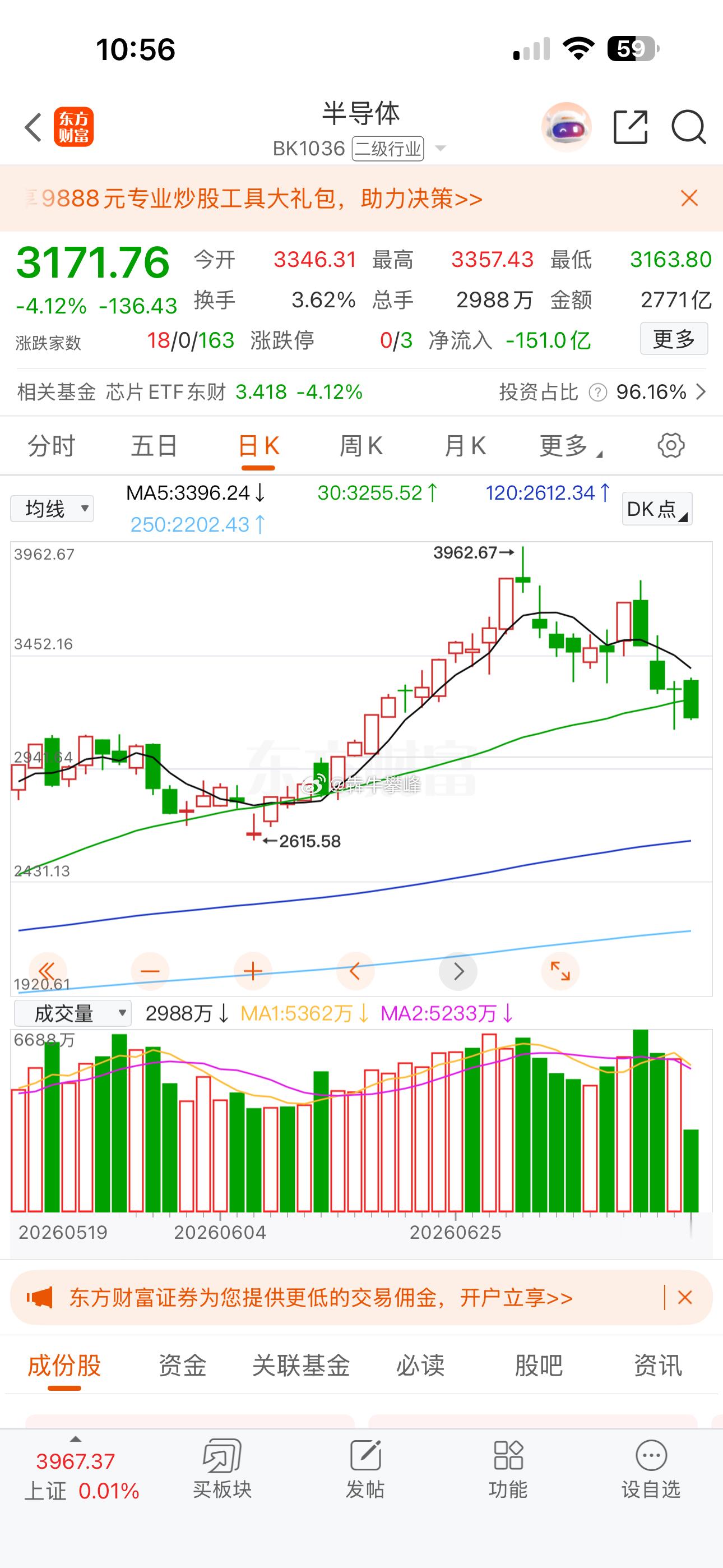The width and height of the screenshot is (723, 1568).
Task: Open 投资占比 96.16% detail chevron
Action: 701,391
